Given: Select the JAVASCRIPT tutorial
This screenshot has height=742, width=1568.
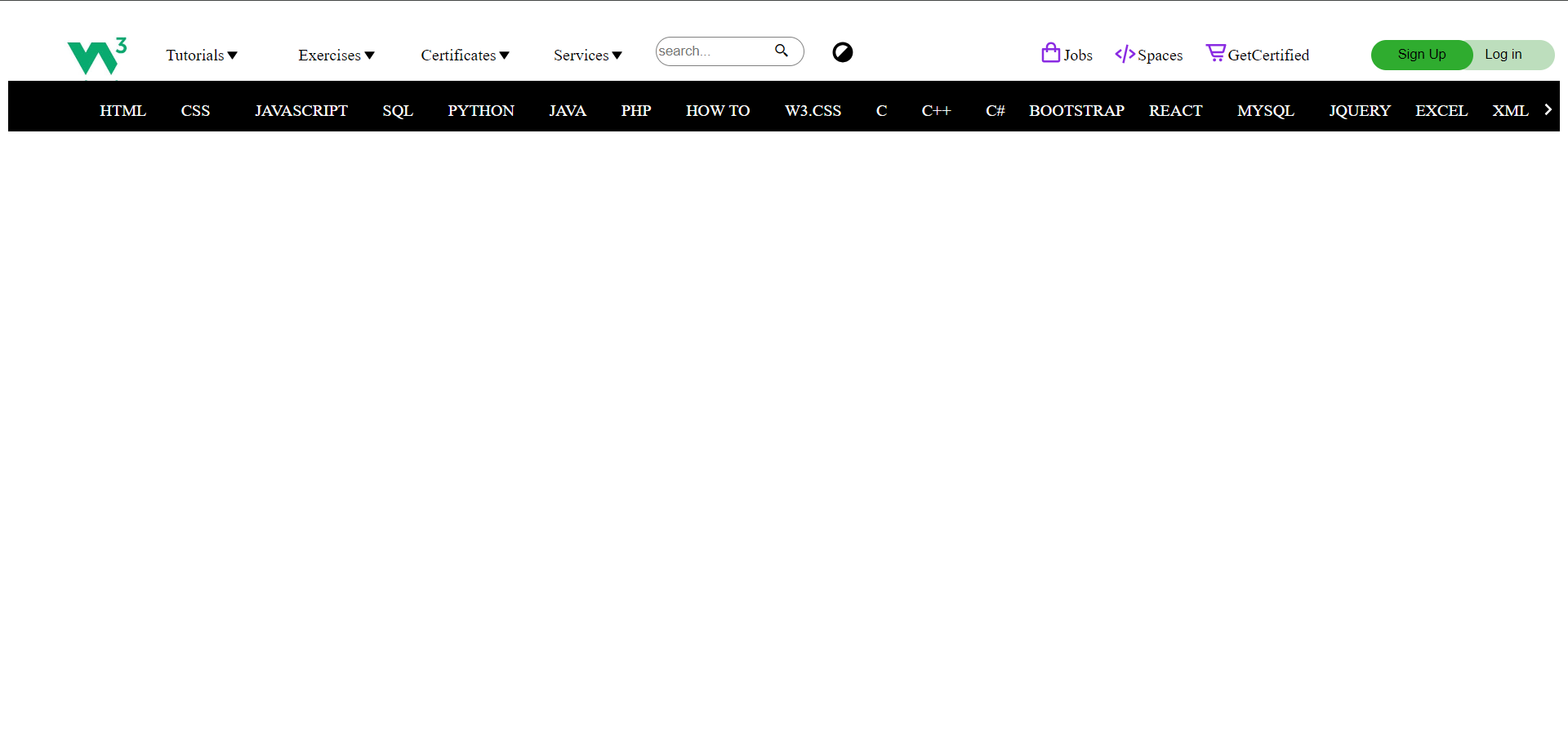Looking at the screenshot, I should [x=301, y=110].
